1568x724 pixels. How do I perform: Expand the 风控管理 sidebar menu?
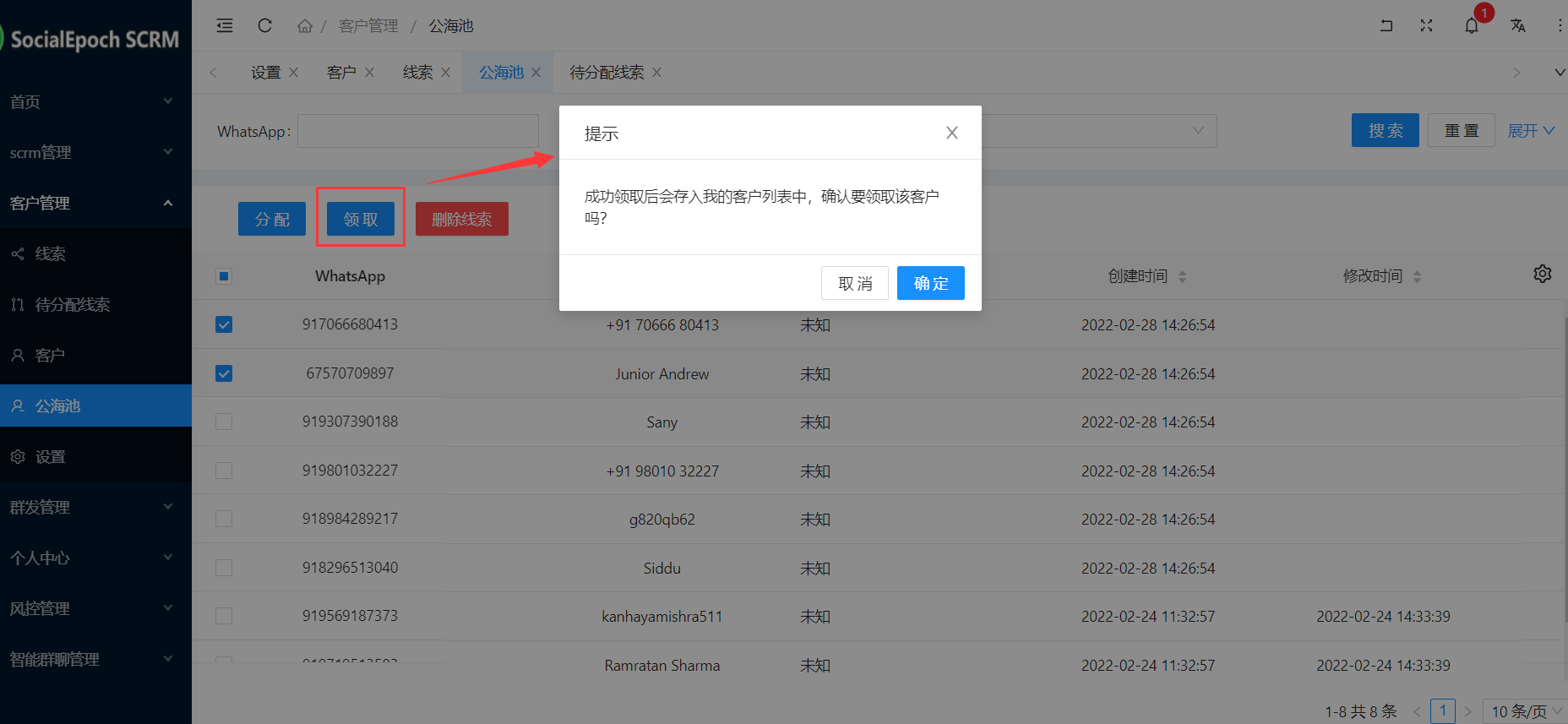pos(95,608)
